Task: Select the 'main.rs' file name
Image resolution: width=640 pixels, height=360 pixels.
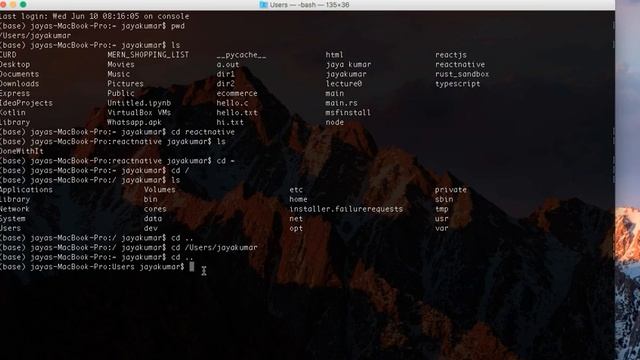Action: click(x=341, y=103)
